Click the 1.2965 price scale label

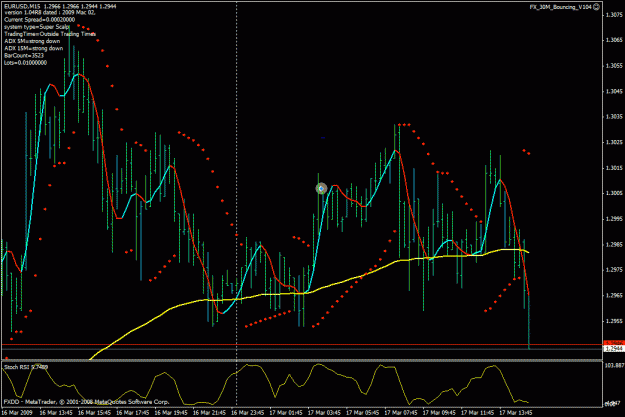[x=614, y=295]
